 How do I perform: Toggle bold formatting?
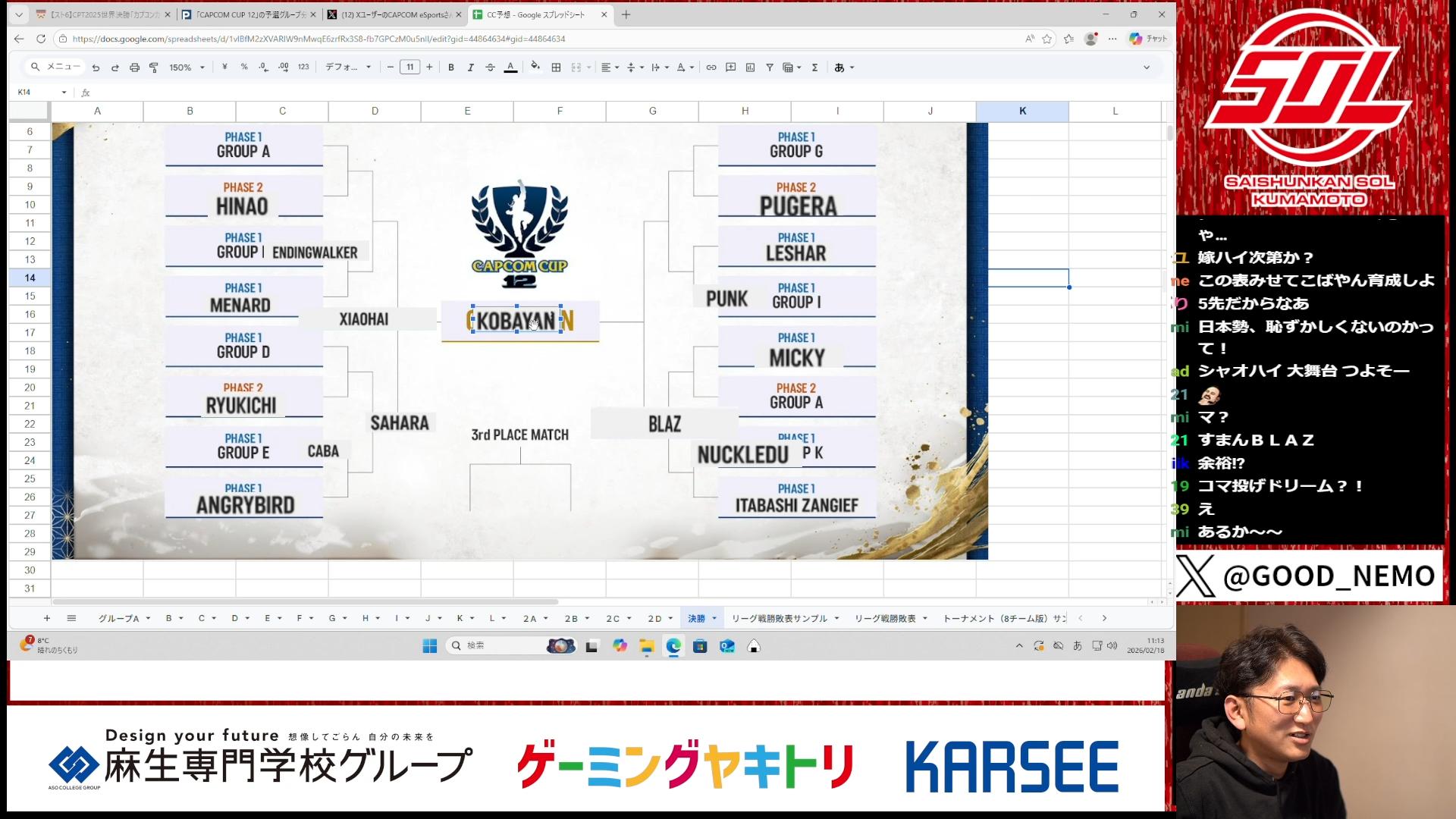pos(451,67)
